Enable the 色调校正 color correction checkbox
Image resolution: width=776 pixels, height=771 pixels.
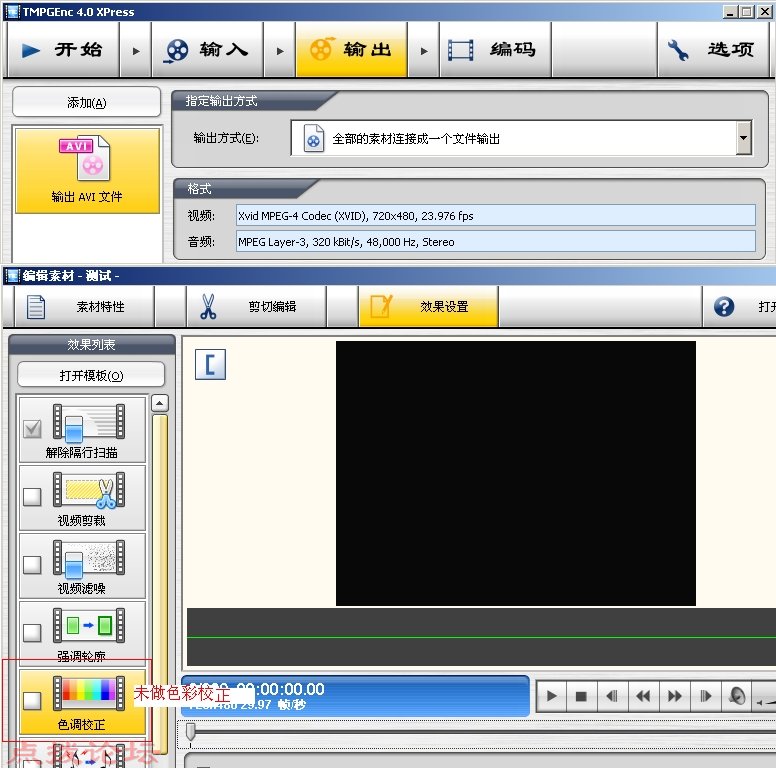point(32,700)
